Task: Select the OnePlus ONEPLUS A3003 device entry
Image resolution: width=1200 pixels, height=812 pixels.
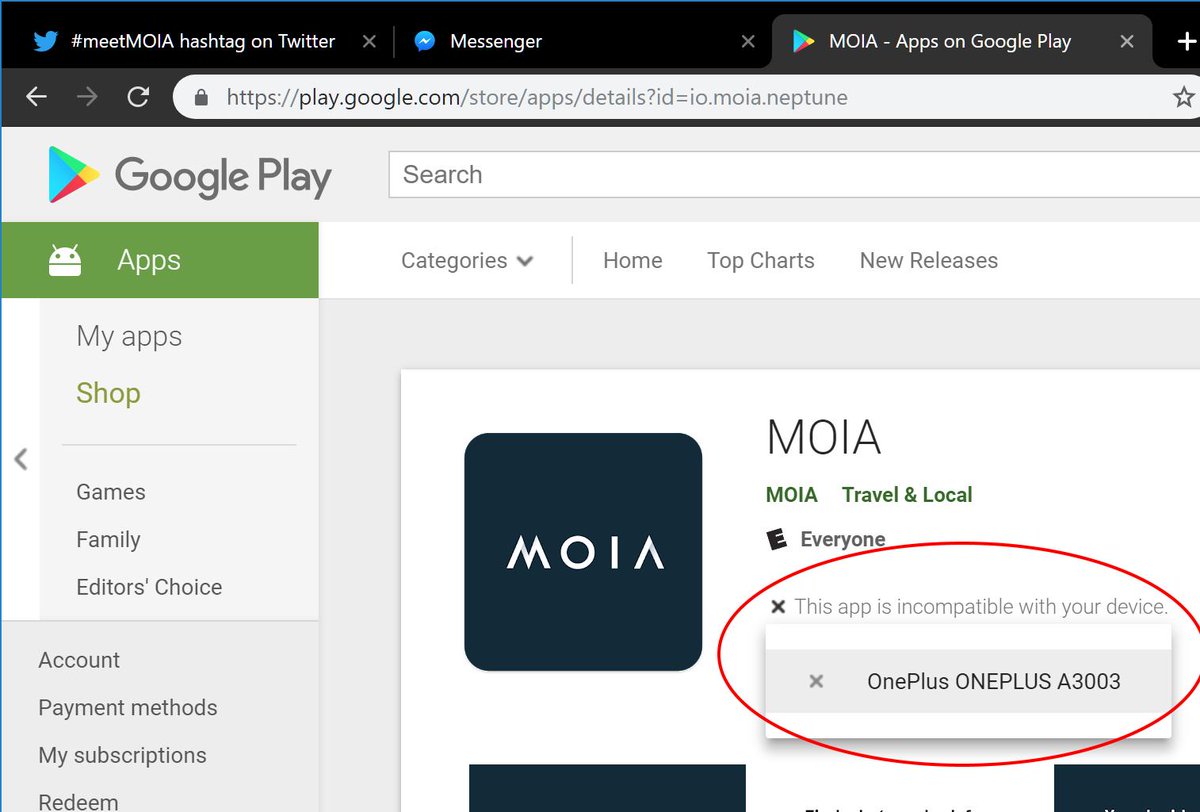Action: (x=968, y=681)
